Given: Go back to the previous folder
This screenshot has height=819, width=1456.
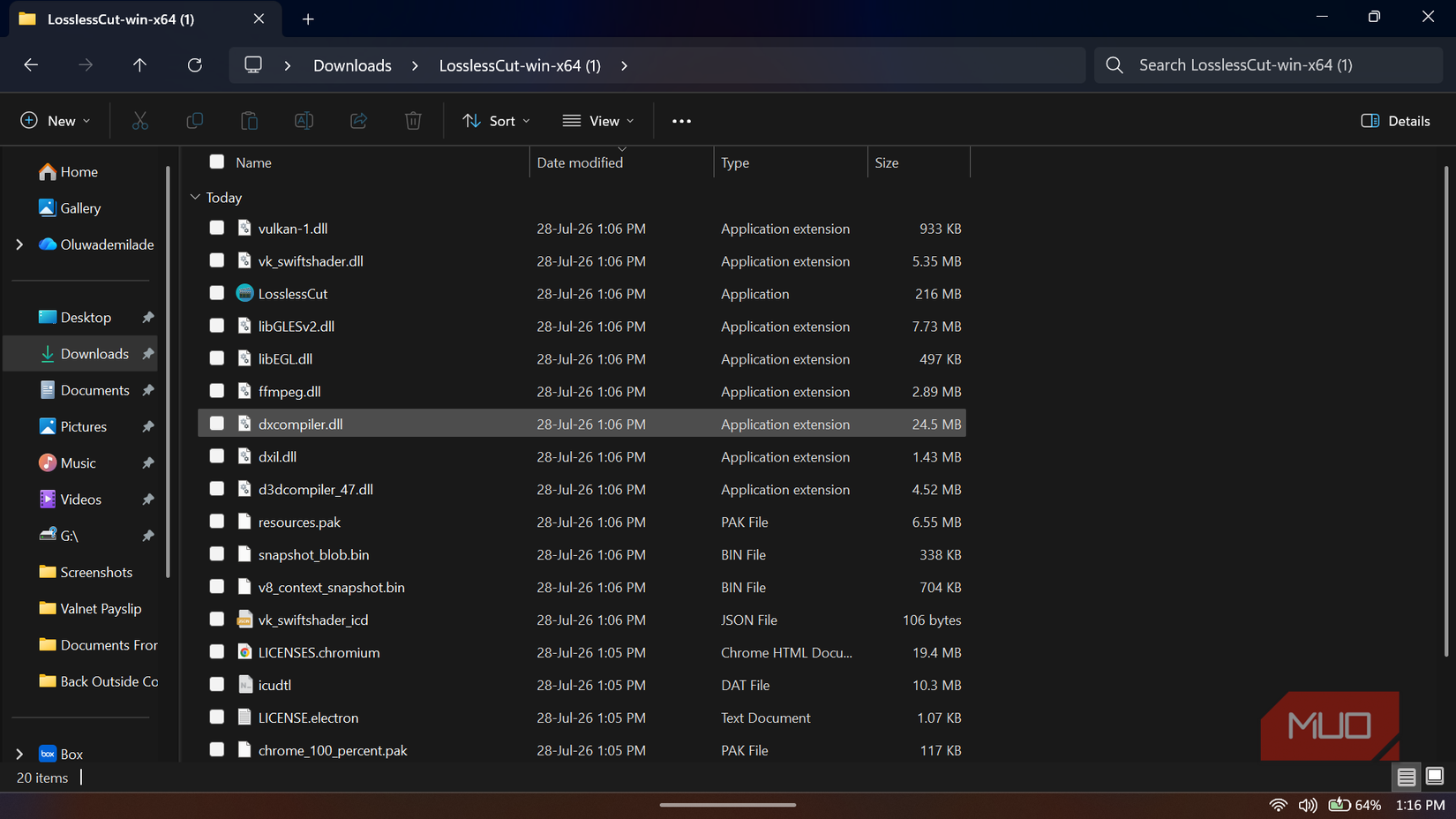Looking at the screenshot, I should [31, 65].
